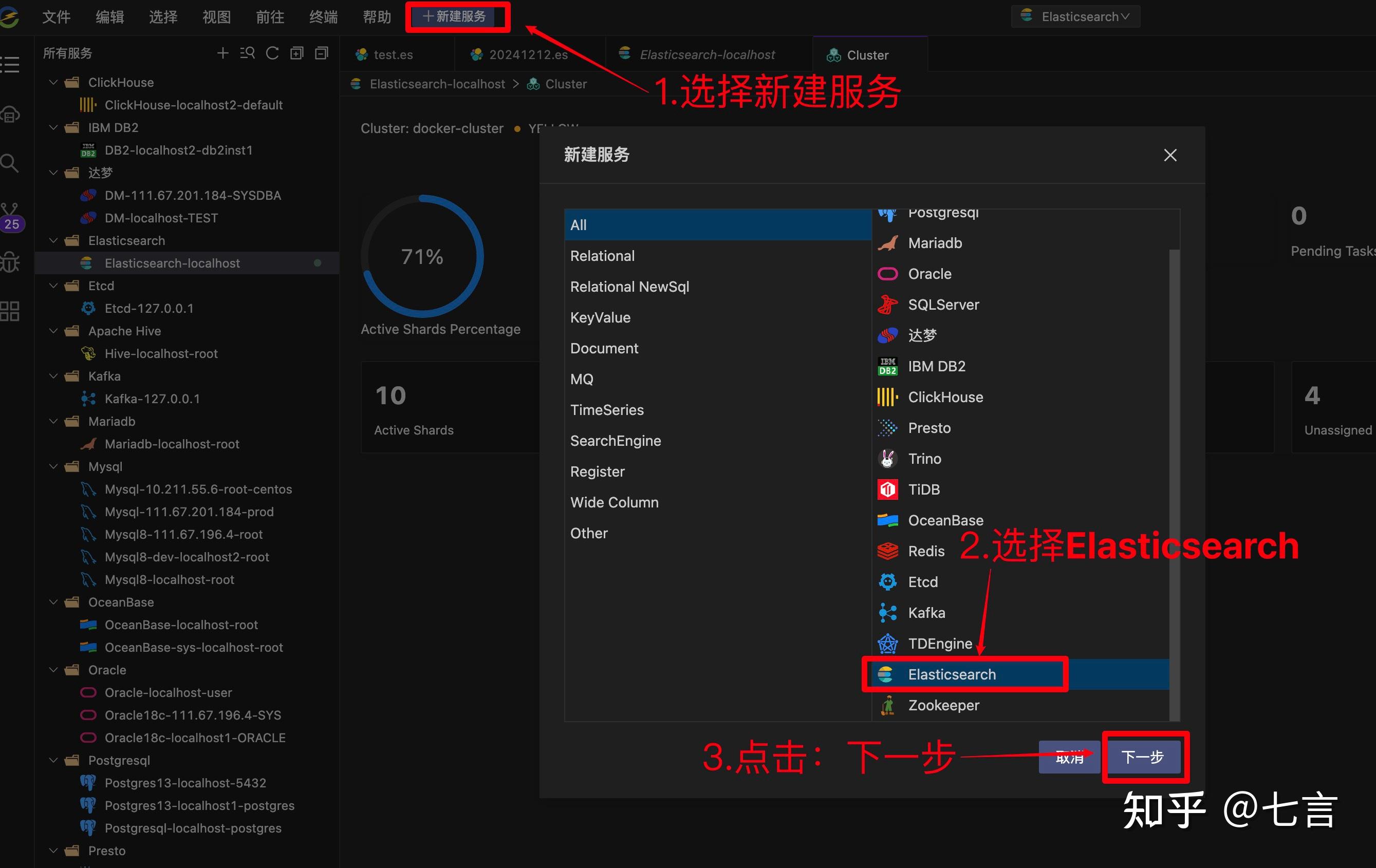Expand all tree nodes via expand-all icon
Screen dimensions: 1376x868
(297, 53)
